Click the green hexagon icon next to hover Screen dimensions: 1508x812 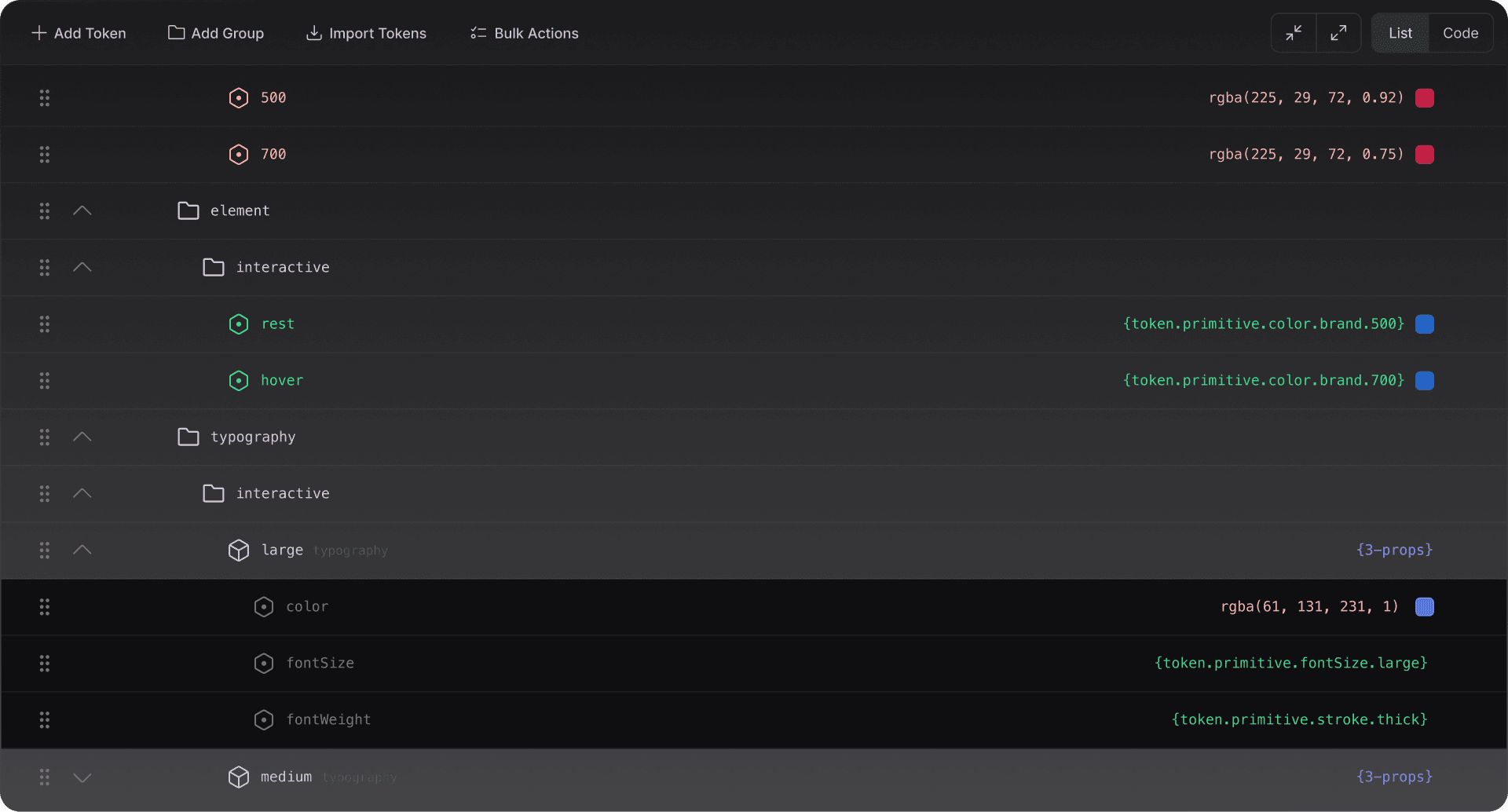[x=239, y=381]
